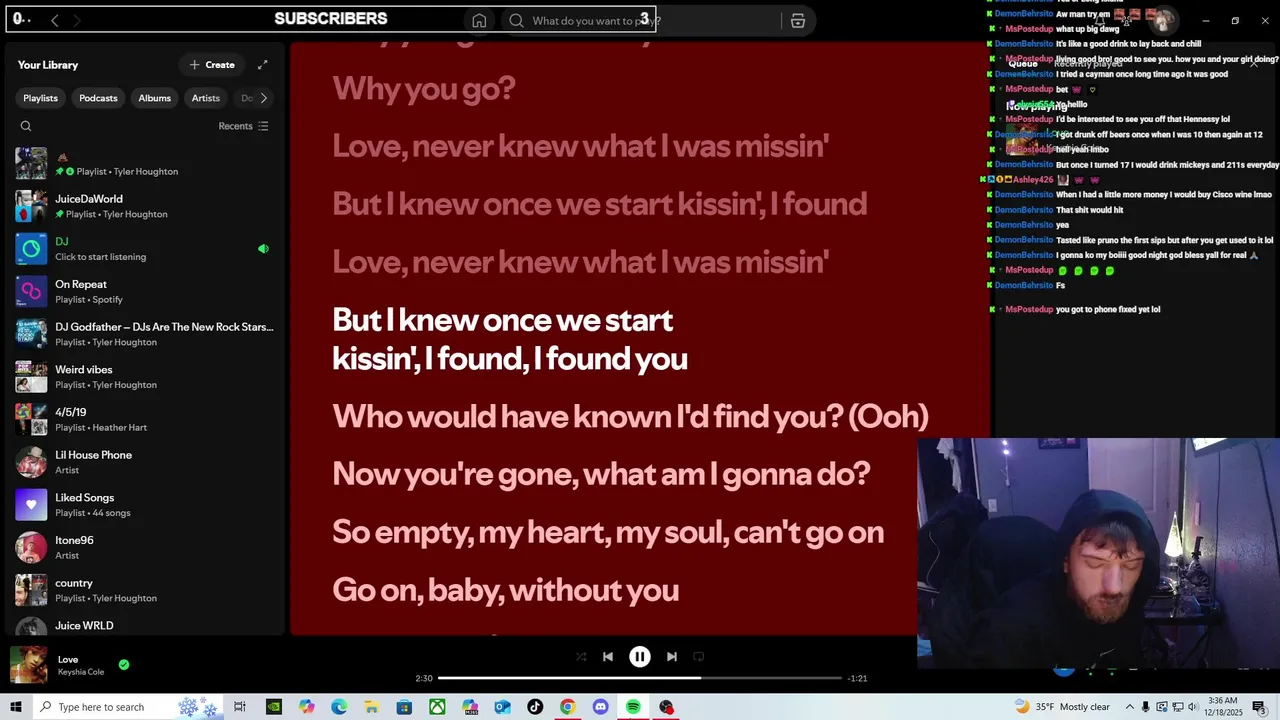The height and width of the screenshot is (720, 1280).
Task: Click the Spotify taskbar icon
Action: pos(633,707)
